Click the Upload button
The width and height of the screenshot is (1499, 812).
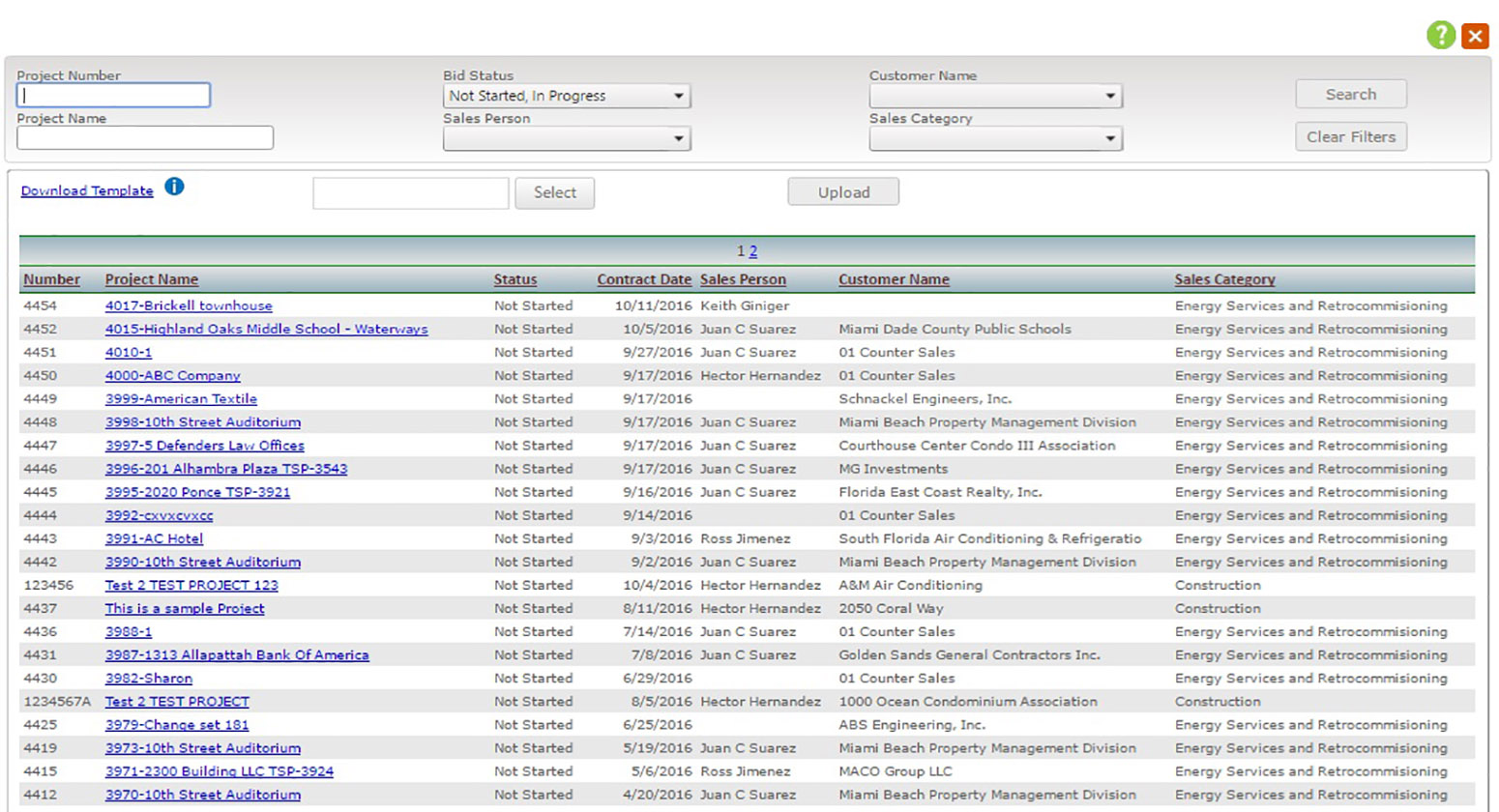click(842, 192)
